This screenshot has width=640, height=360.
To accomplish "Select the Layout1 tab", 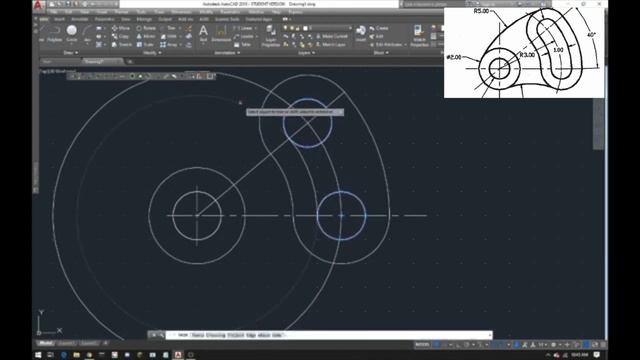I will pos(67,343).
